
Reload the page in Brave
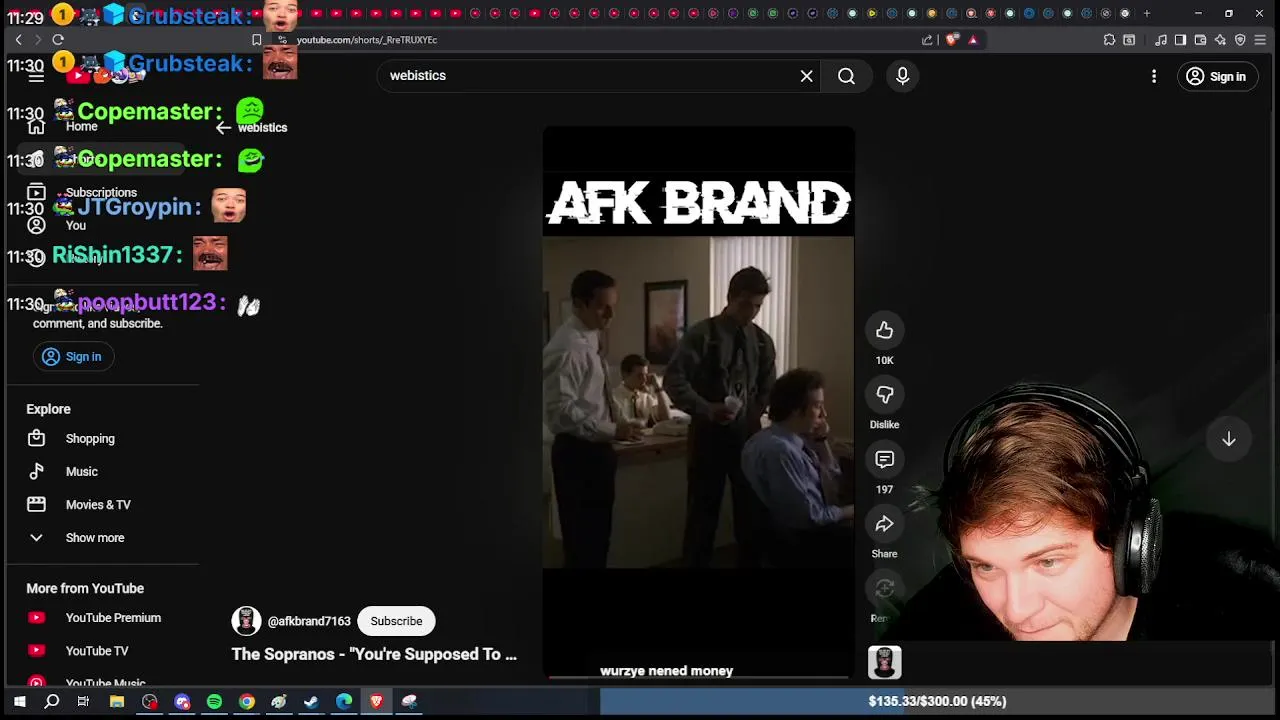coord(58,40)
